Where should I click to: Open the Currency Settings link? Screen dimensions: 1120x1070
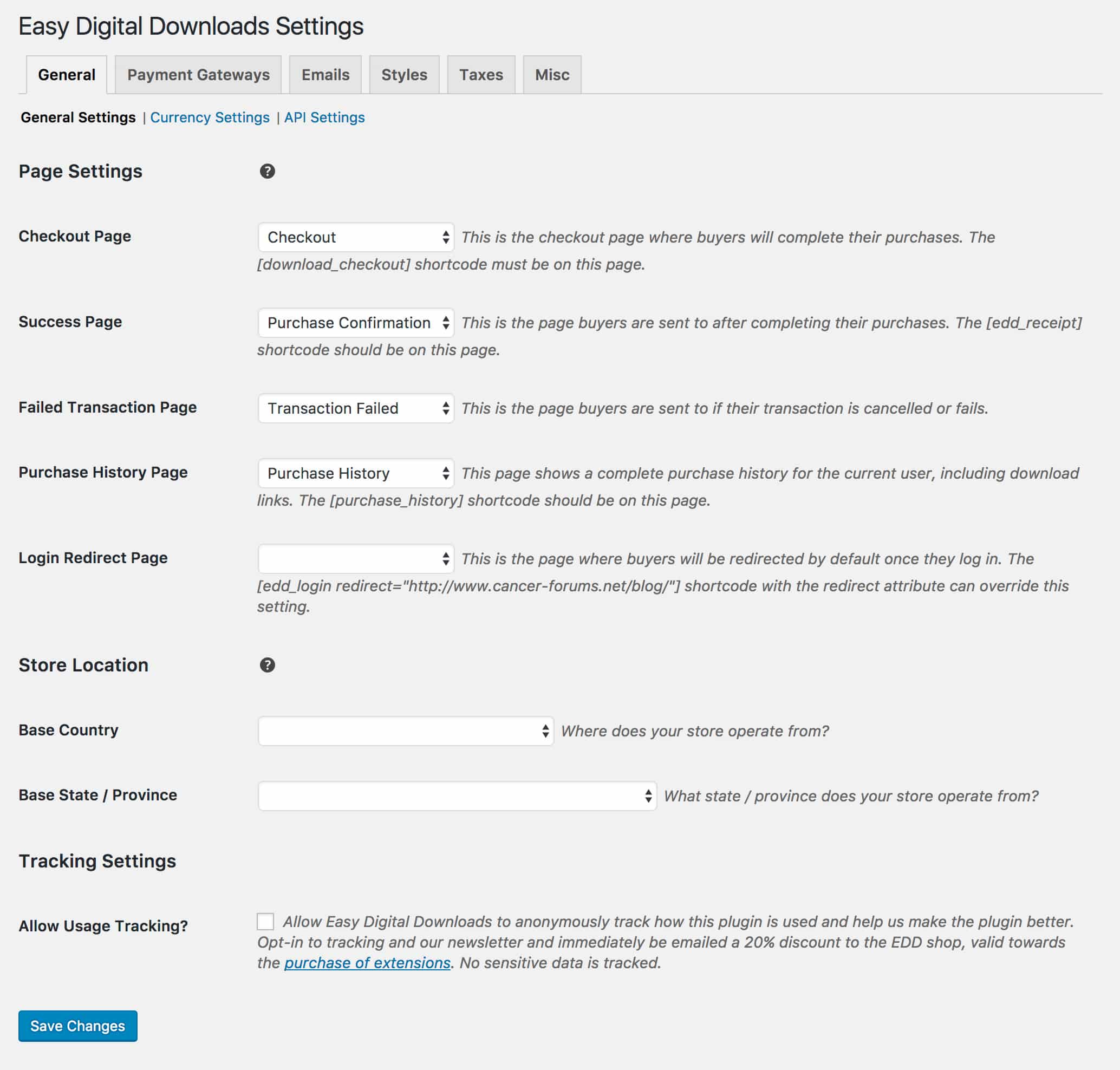click(x=210, y=118)
